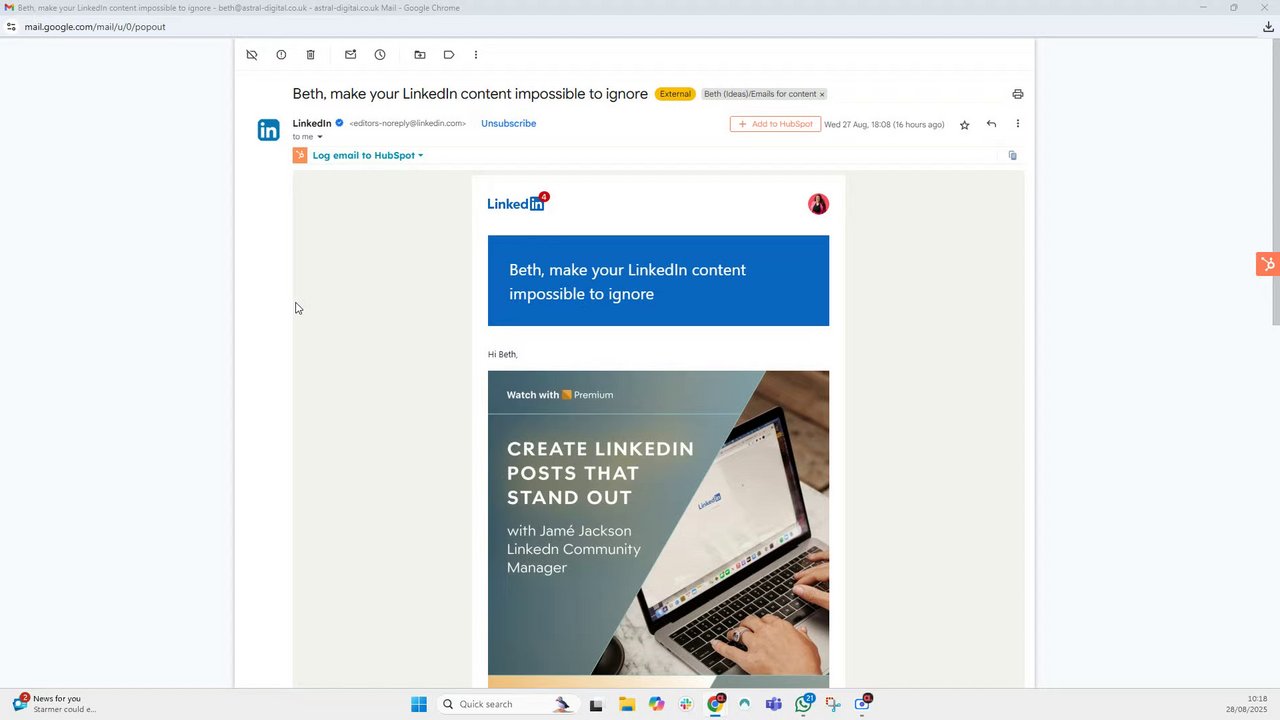
Task: Open the site information icon beside the URL
Action: (11, 27)
